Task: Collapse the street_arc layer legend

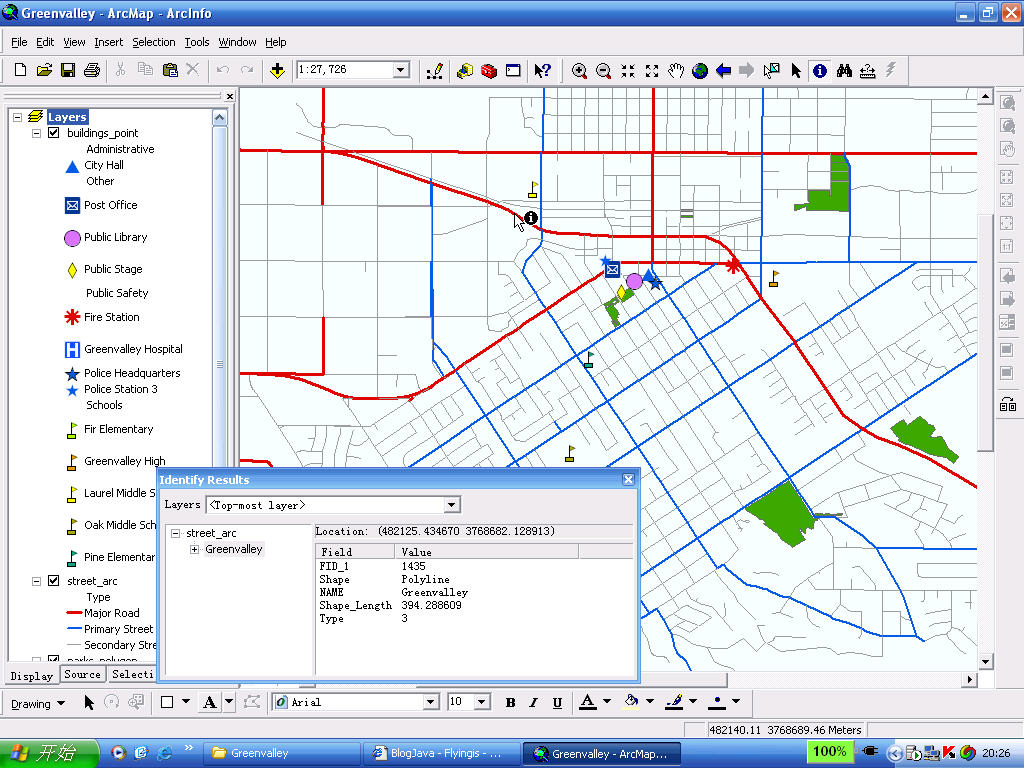Action: (x=37, y=581)
